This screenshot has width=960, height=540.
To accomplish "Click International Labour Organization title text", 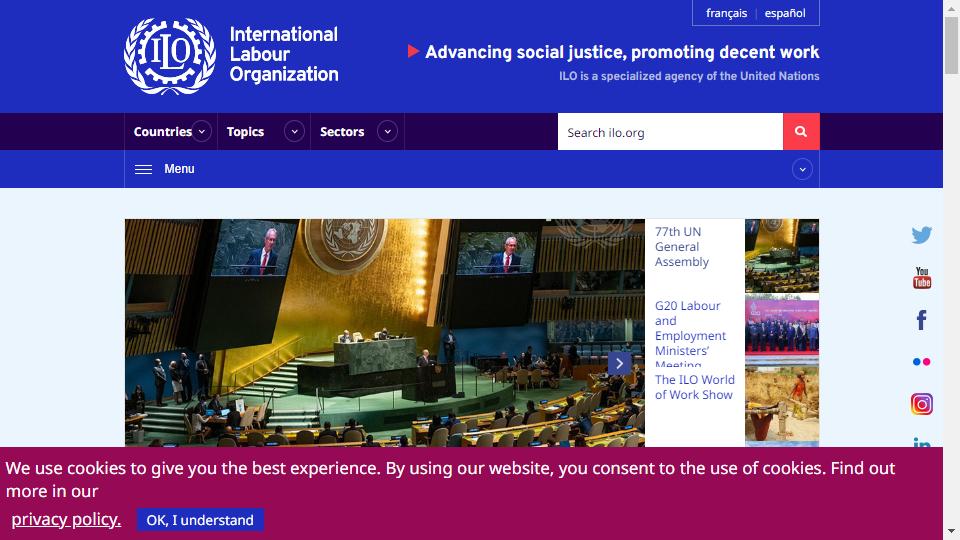I will tap(284, 54).
